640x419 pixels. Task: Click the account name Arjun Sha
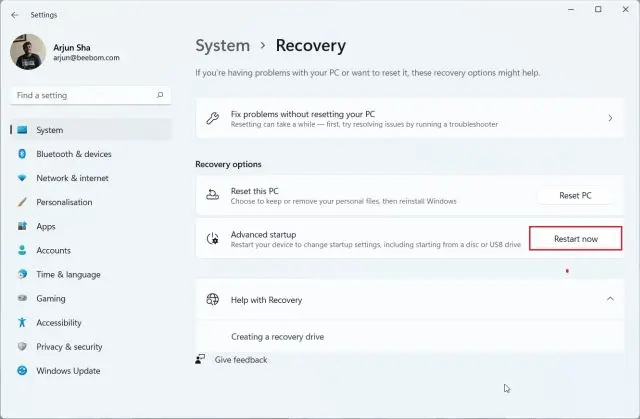72,47
